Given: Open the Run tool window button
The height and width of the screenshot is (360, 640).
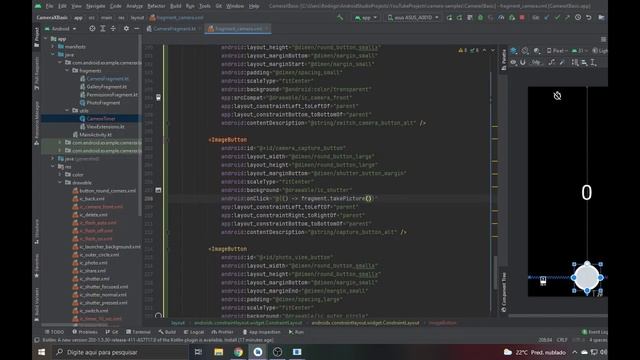Looking at the screenshot, I should click(x=296, y=332).
